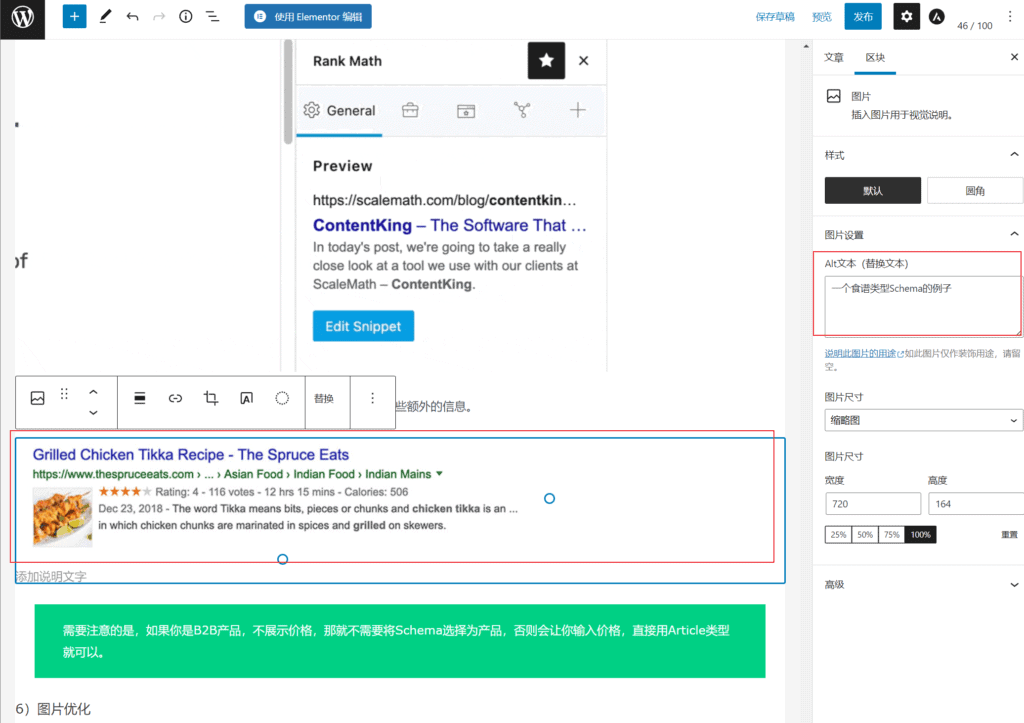
Task: Open block toolbar more options
Action: click(372, 398)
